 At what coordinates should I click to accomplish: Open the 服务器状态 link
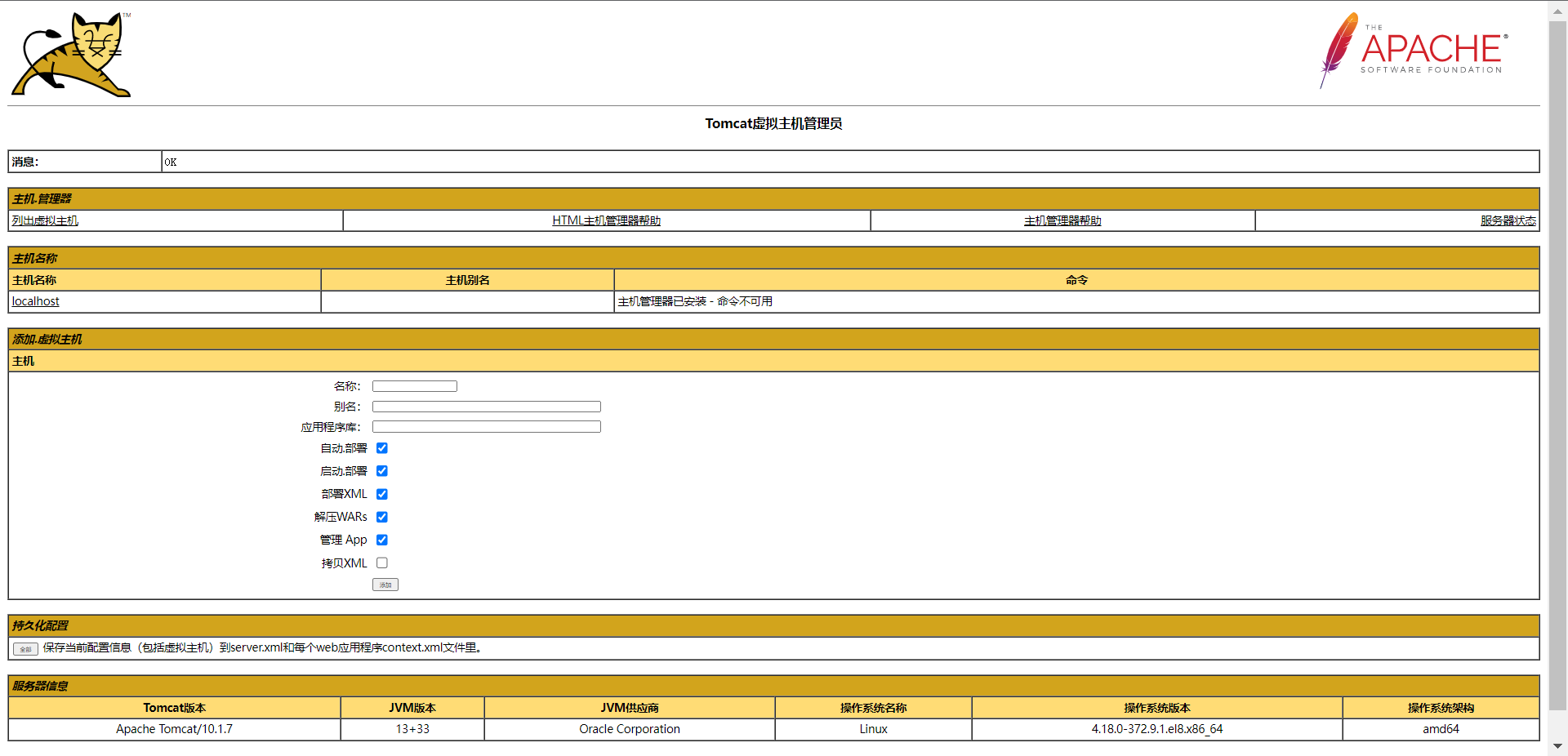pos(1508,220)
